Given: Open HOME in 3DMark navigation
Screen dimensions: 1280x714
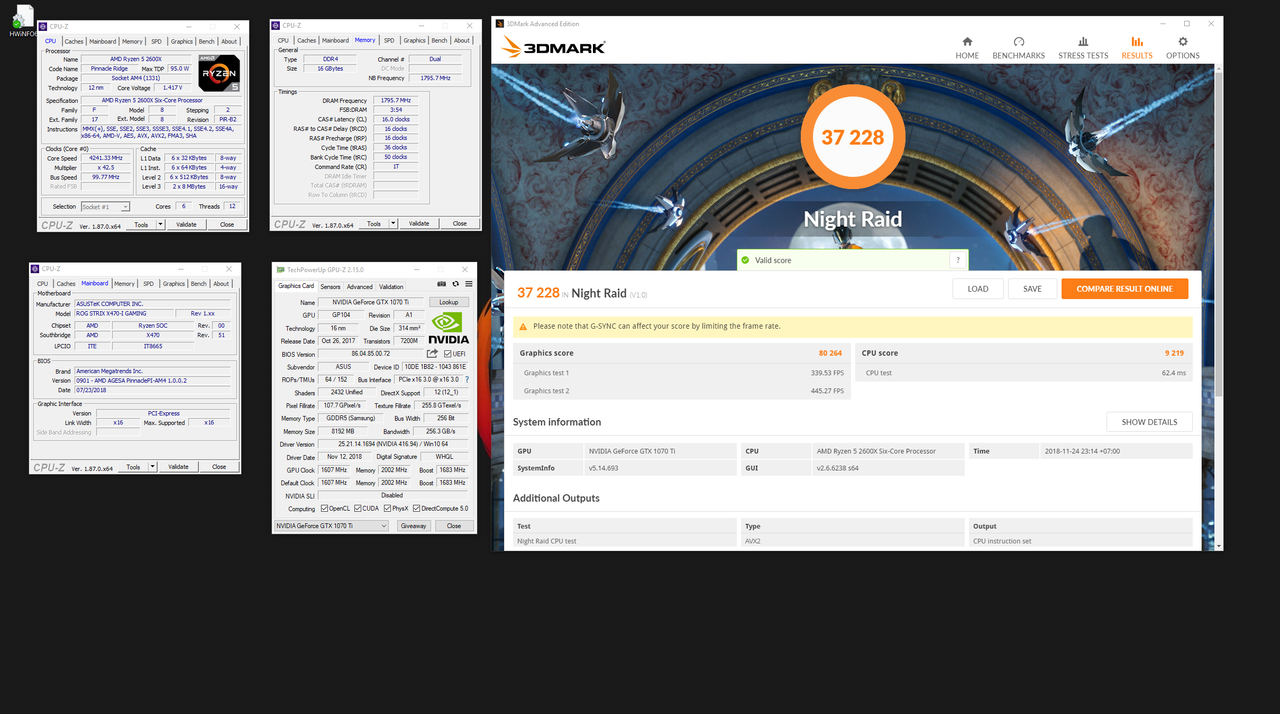Looking at the screenshot, I should pyautogui.click(x=967, y=48).
